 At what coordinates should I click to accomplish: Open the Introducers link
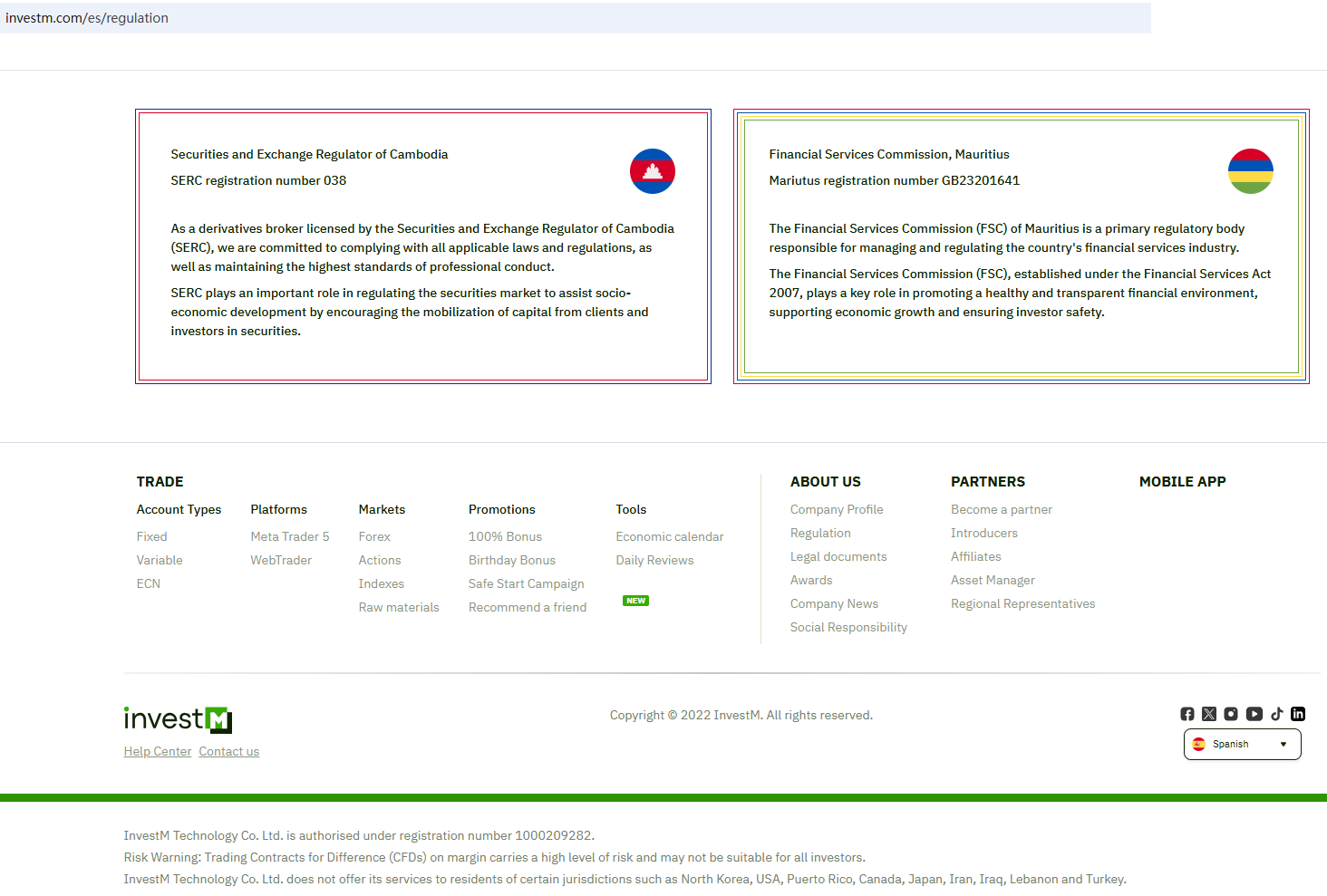(984, 533)
